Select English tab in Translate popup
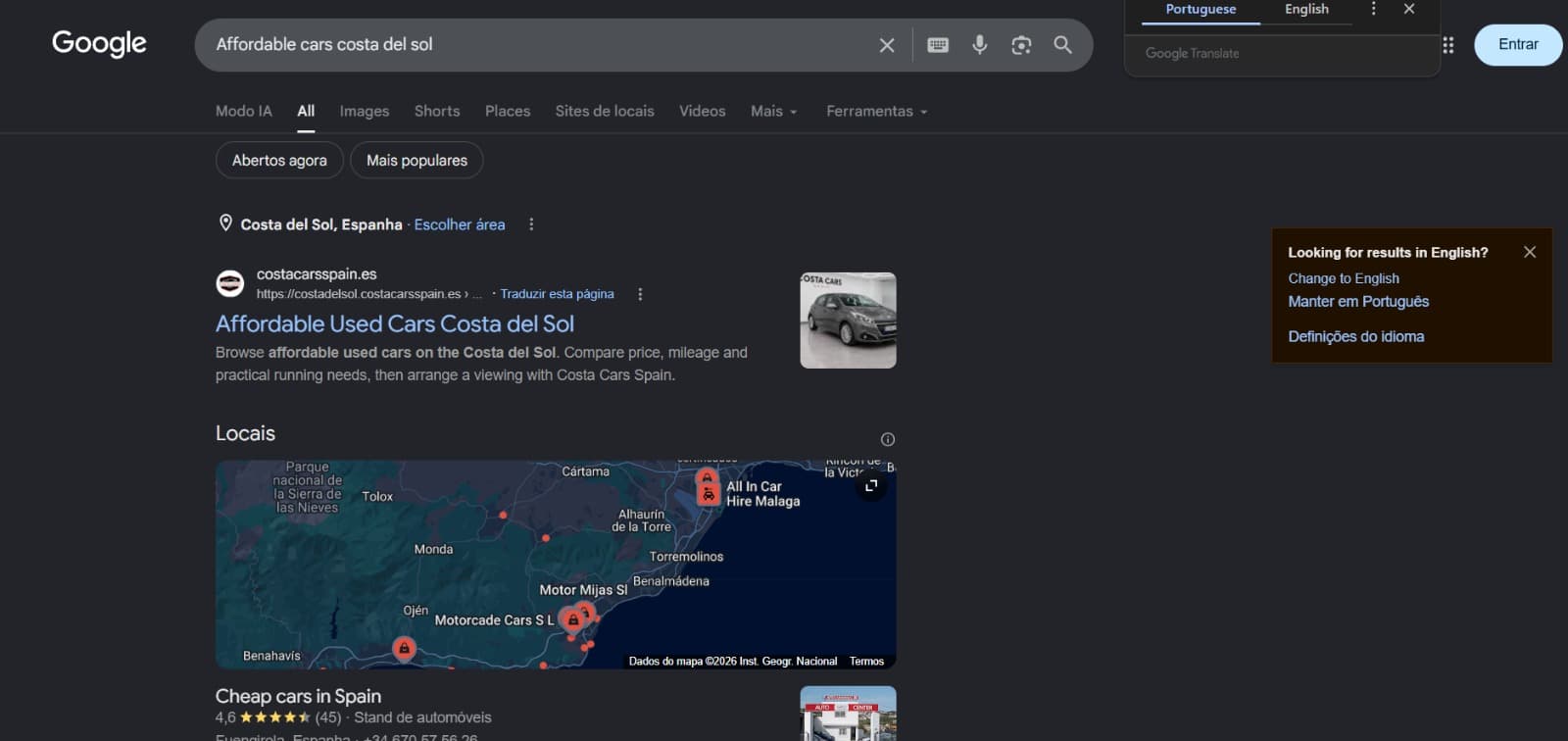1568x741 pixels. pyautogui.click(x=1306, y=10)
